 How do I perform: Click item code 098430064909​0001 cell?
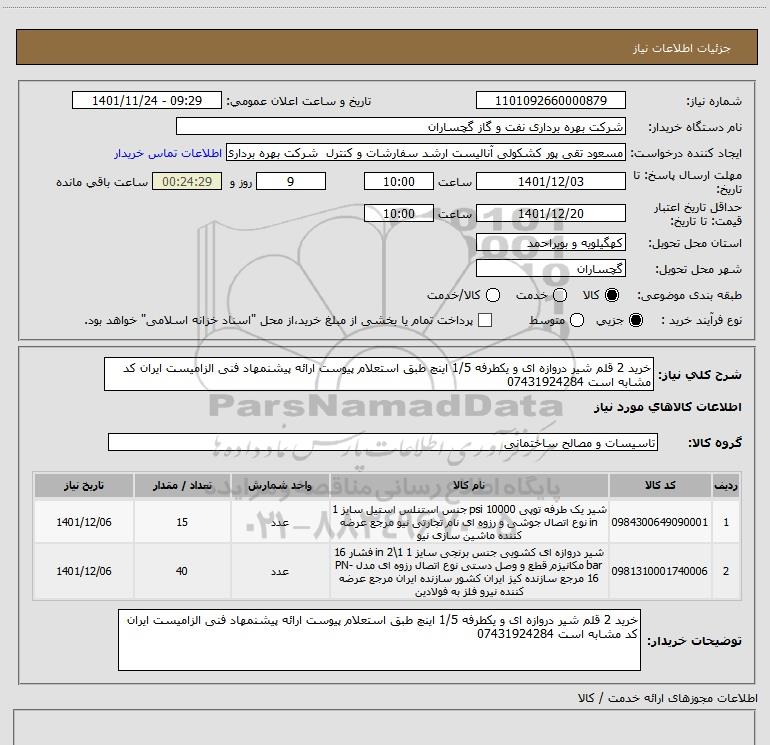click(660, 522)
